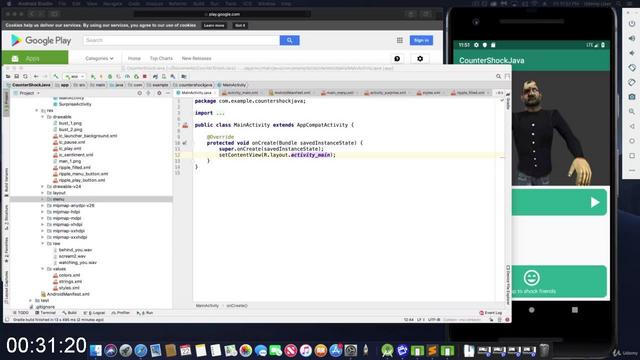The height and width of the screenshot is (360, 640).
Task: Collapse the raw folder
Action: 42,243
